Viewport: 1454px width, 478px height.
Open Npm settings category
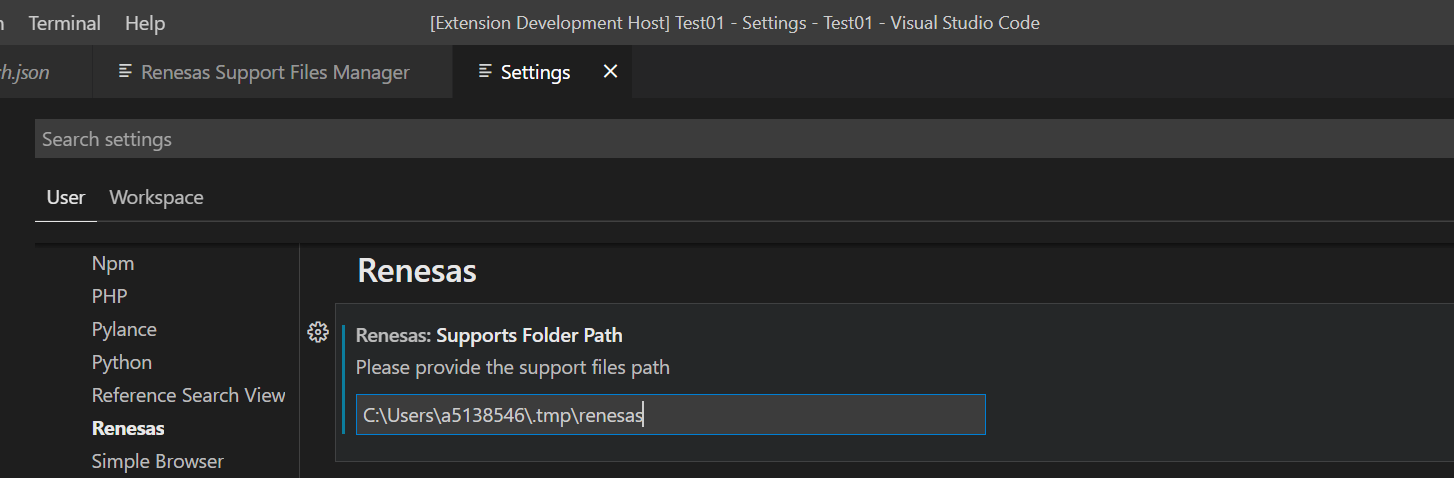coord(113,263)
